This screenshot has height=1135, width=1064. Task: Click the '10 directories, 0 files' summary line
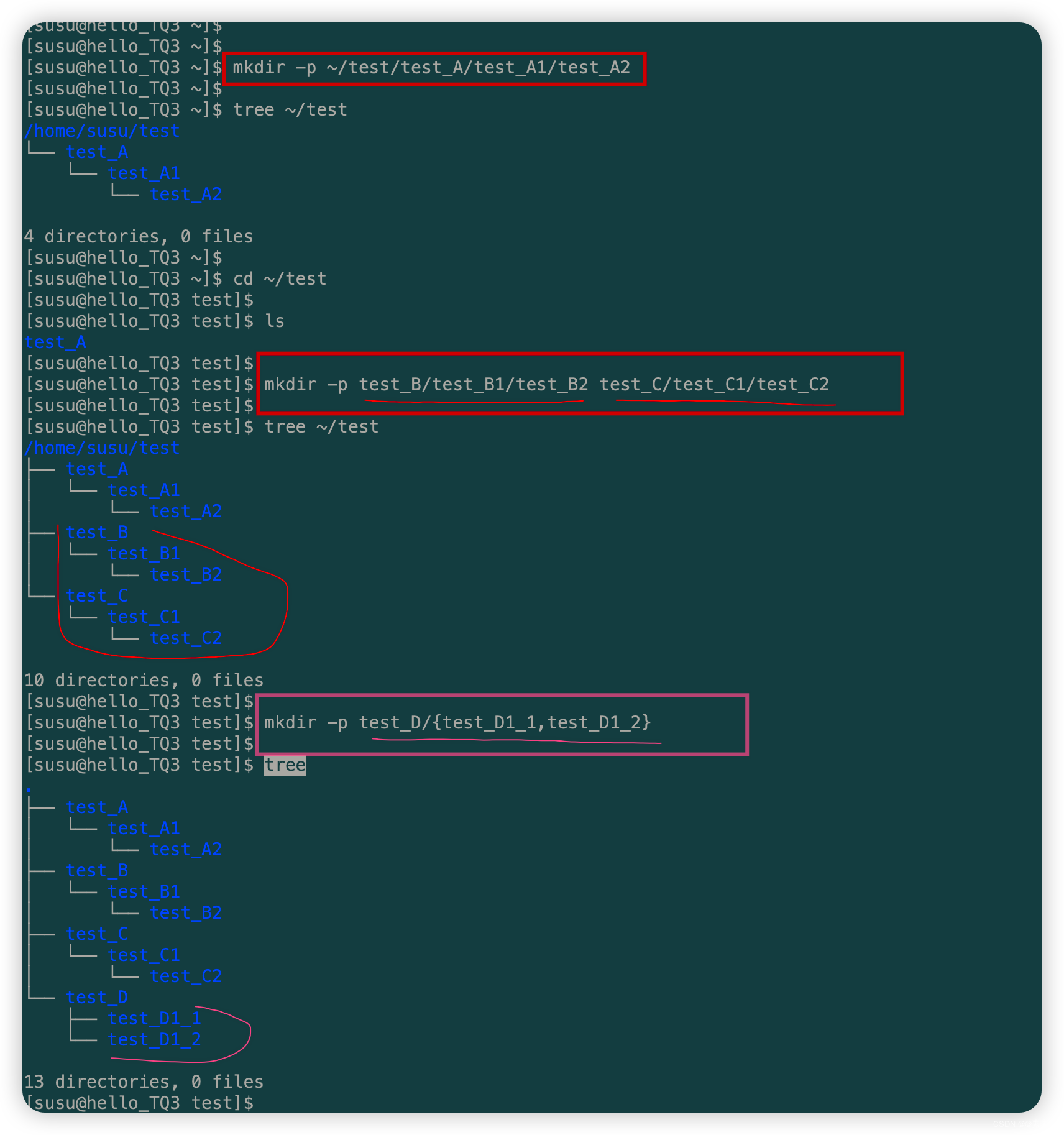click(144, 681)
